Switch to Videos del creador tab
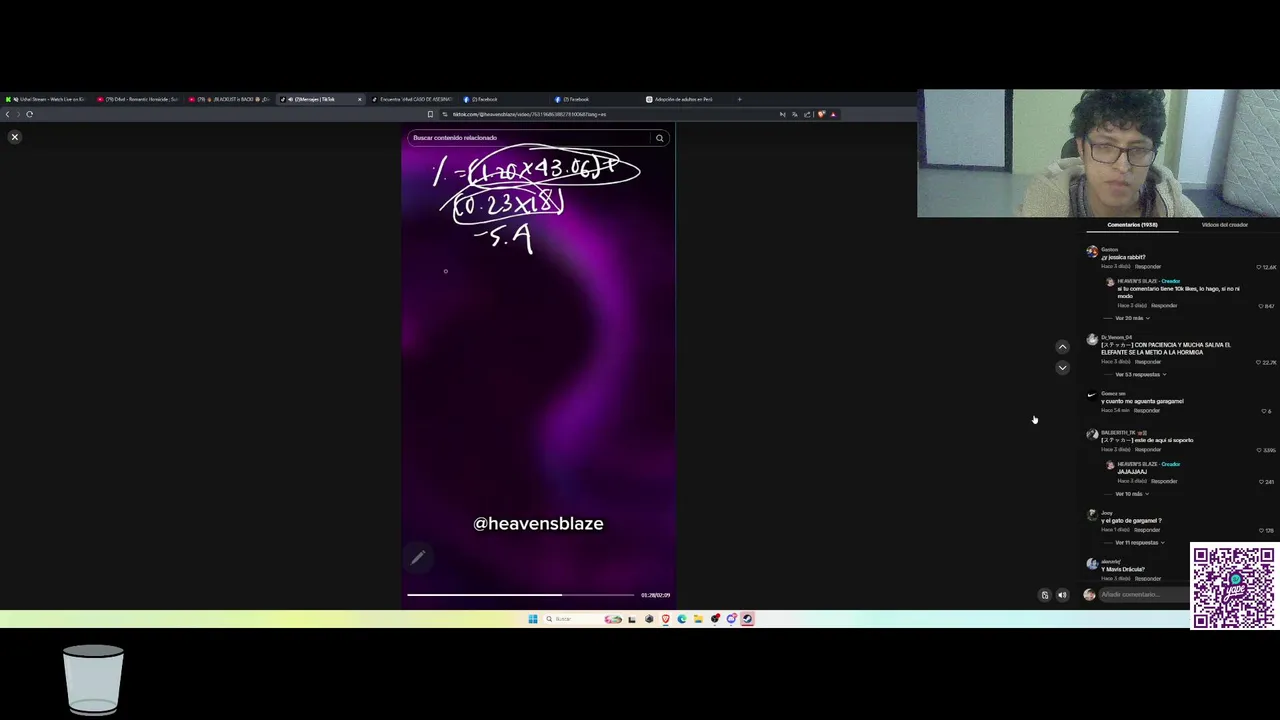 [1224, 225]
